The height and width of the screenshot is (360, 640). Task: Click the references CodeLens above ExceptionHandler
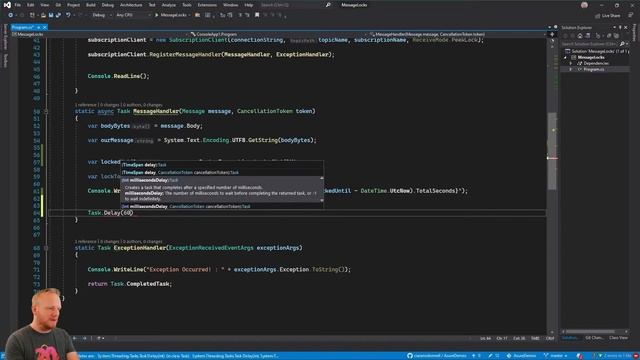tap(85, 242)
